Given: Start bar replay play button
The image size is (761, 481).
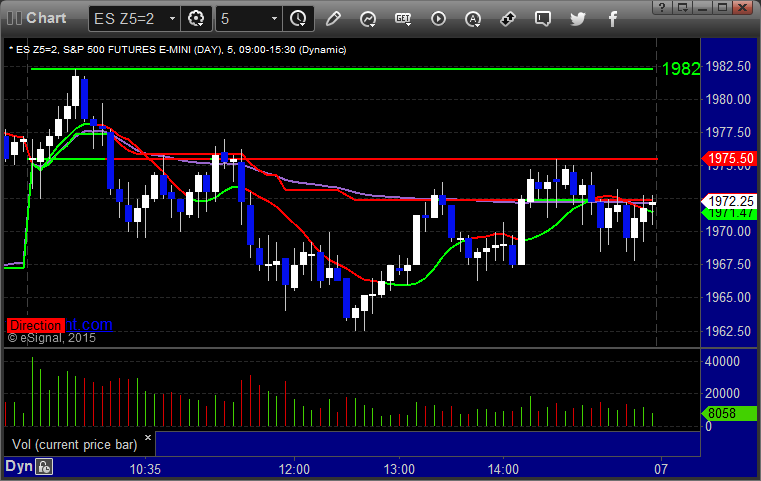Looking at the screenshot, I should point(438,19).
